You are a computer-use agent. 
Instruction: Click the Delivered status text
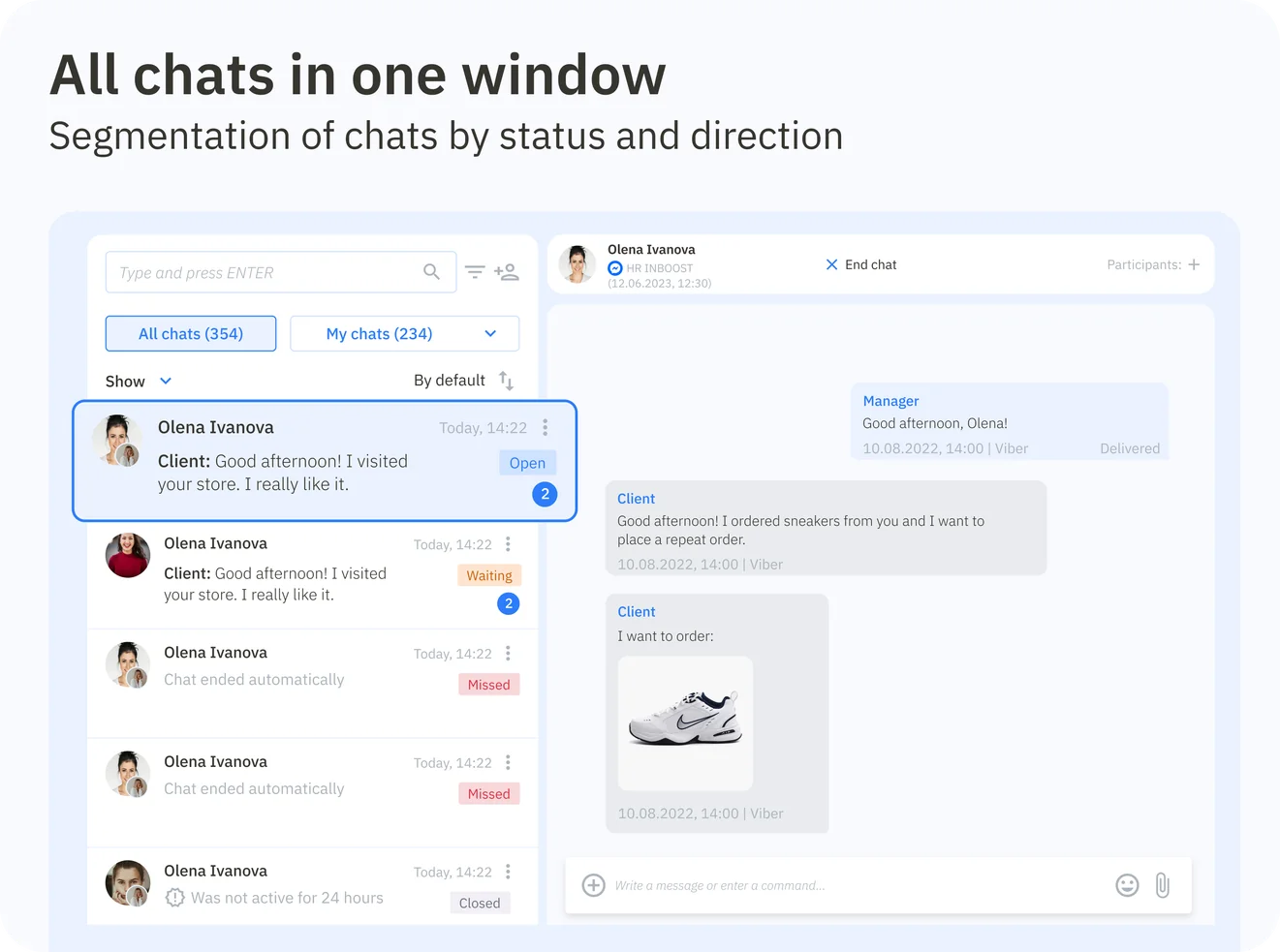pos(1130,448)
